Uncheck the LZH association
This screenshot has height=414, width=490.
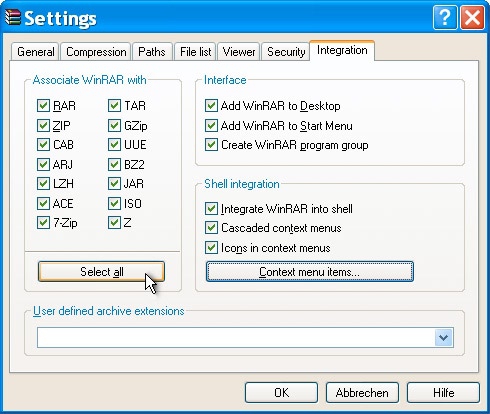click(x=43, y=184)
